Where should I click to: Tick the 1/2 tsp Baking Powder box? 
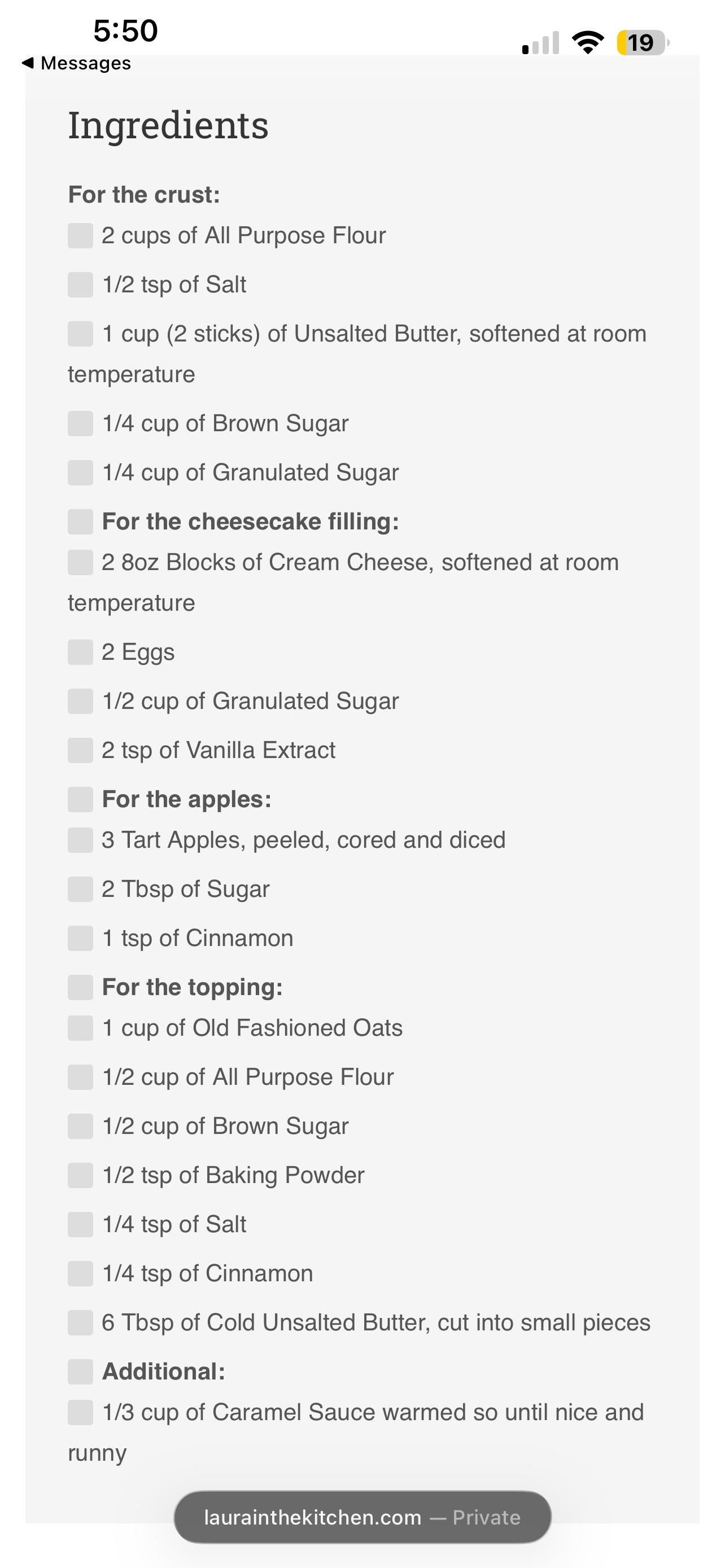[80, 1175]
